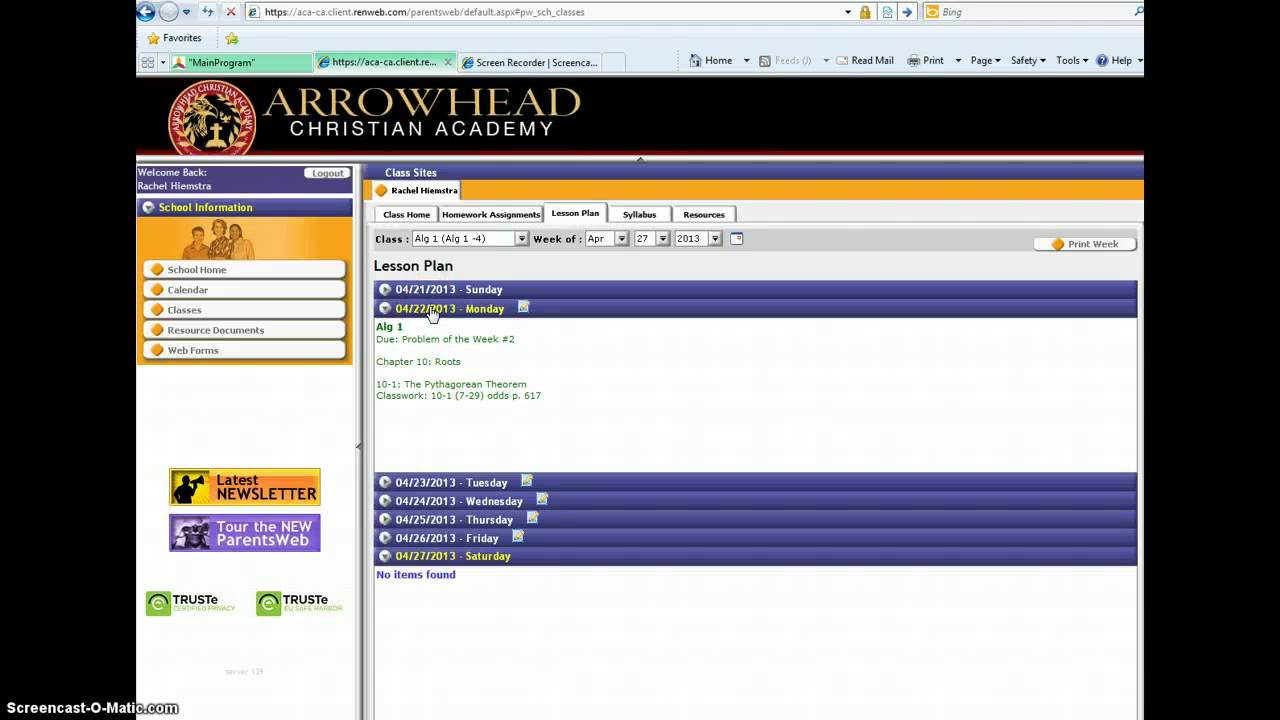Click the TRUSTe Certified Privacy badge
1280x720 pixels.
(x=191, y=603)
